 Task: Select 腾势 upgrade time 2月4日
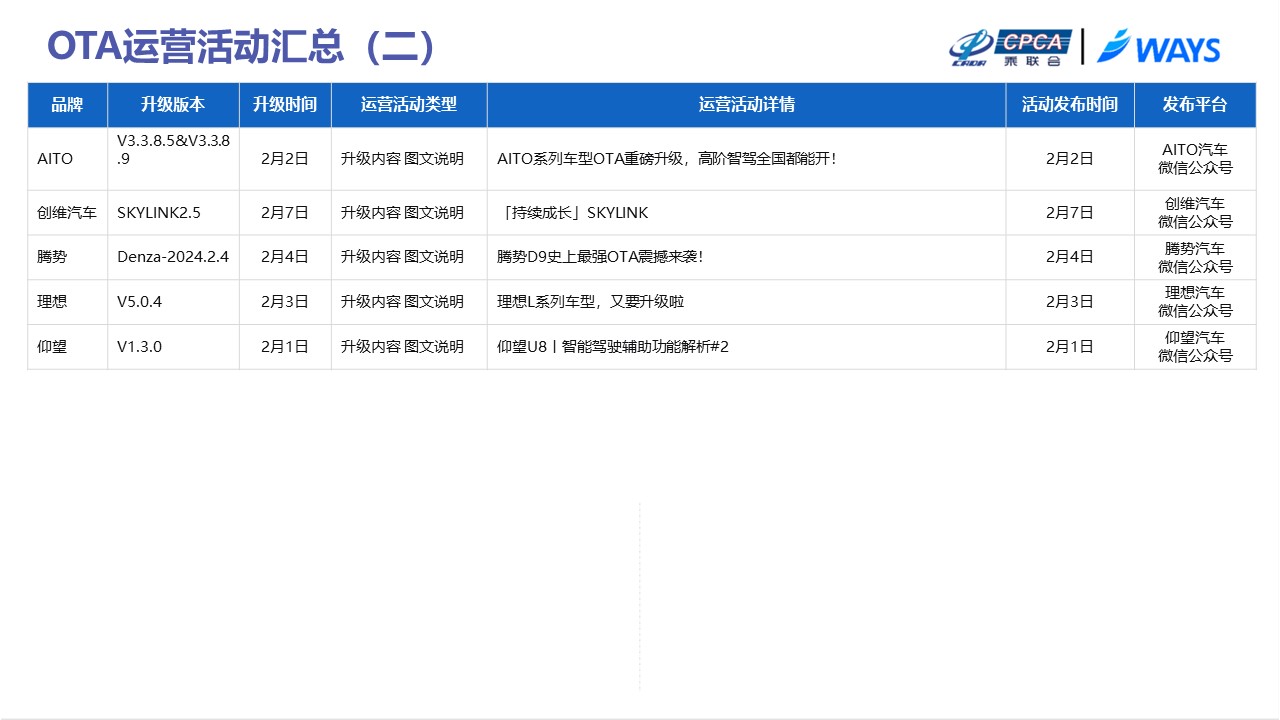click(285, 257)
